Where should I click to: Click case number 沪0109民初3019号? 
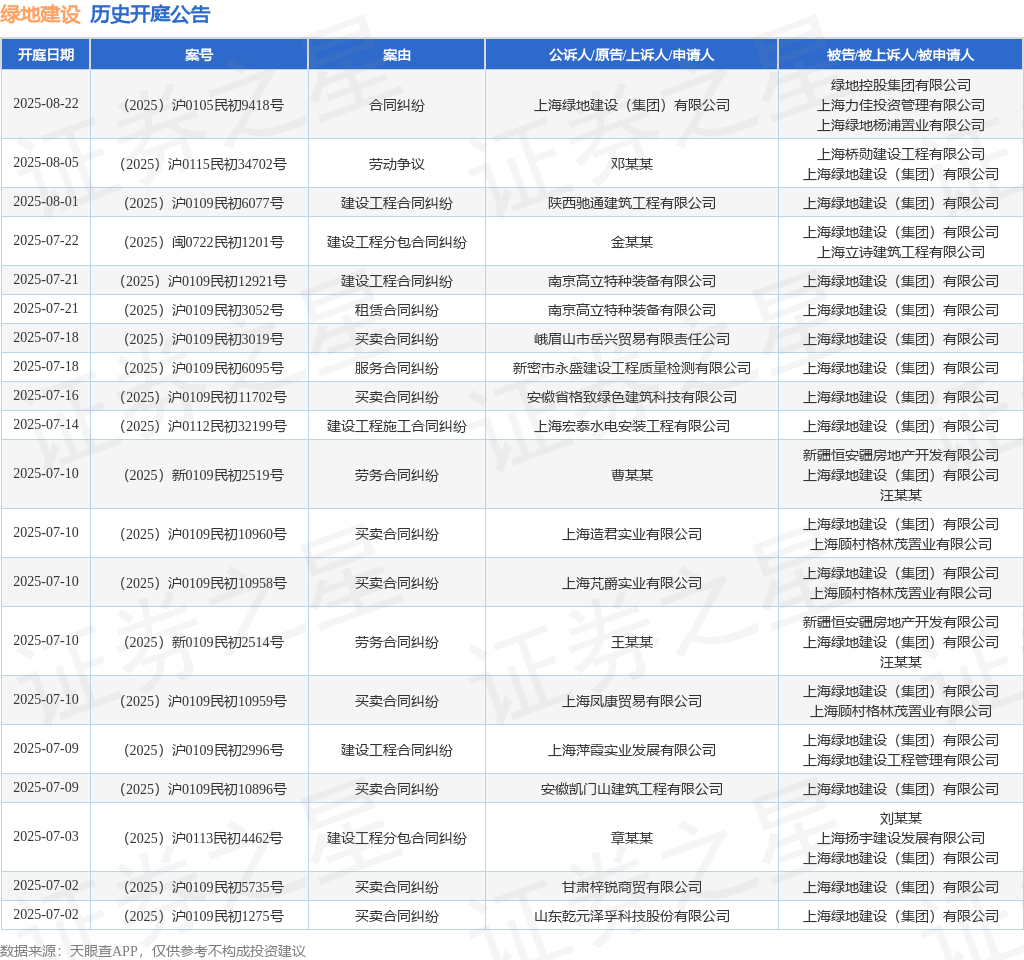pyautogui.click(x=203, y=339)
